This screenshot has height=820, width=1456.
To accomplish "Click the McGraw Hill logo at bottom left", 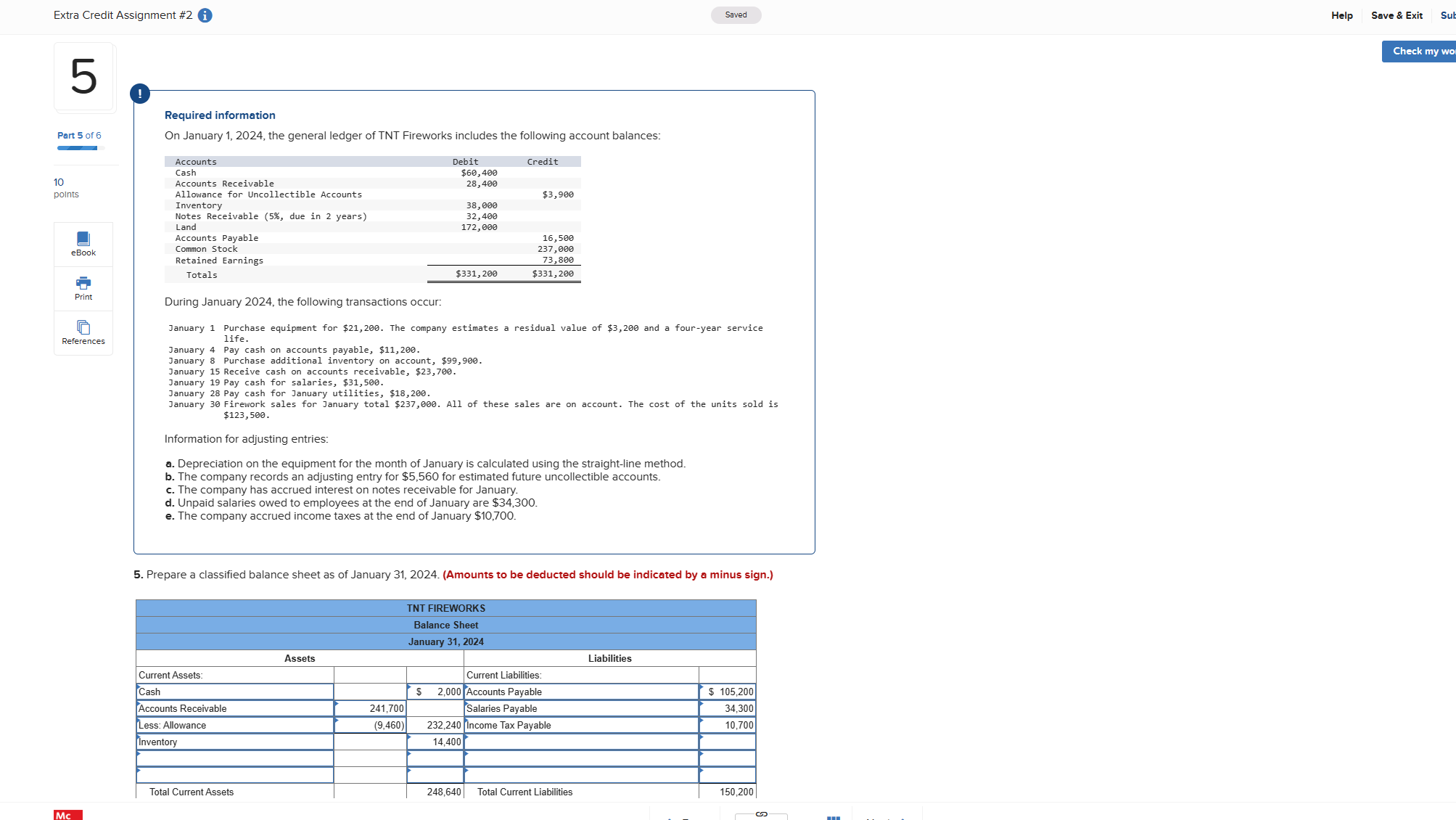I will (x=67, y=814).
